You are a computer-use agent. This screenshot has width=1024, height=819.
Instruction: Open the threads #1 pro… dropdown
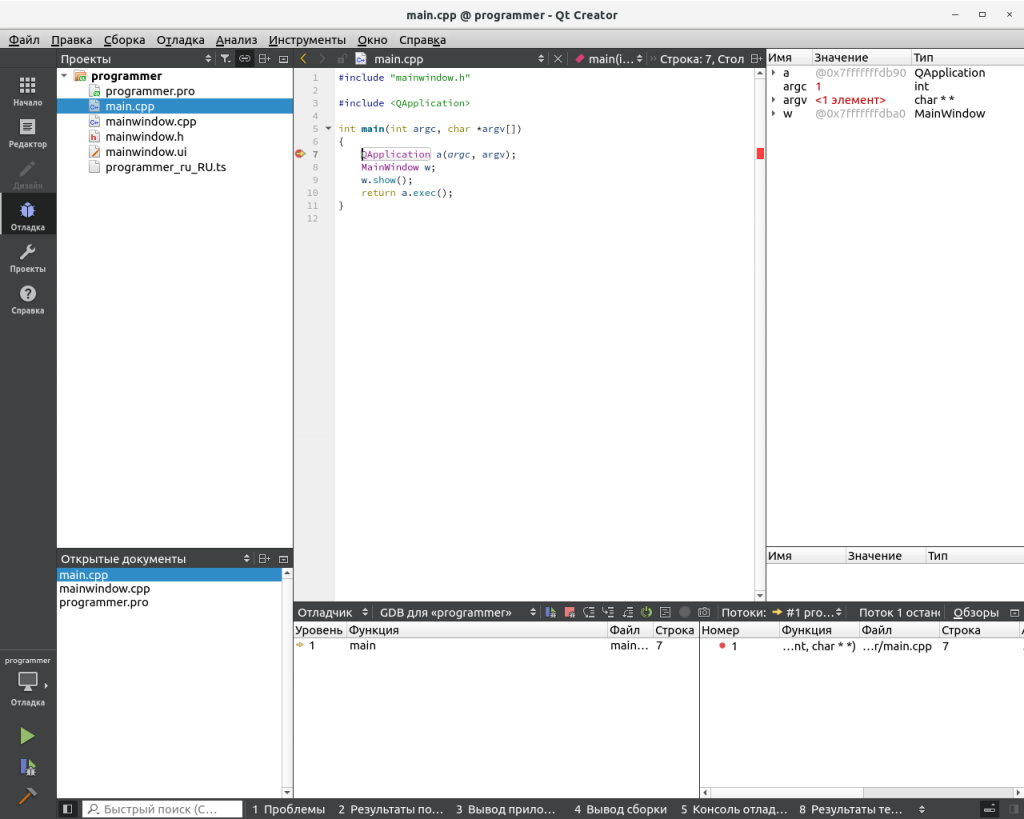pos(807,612)
